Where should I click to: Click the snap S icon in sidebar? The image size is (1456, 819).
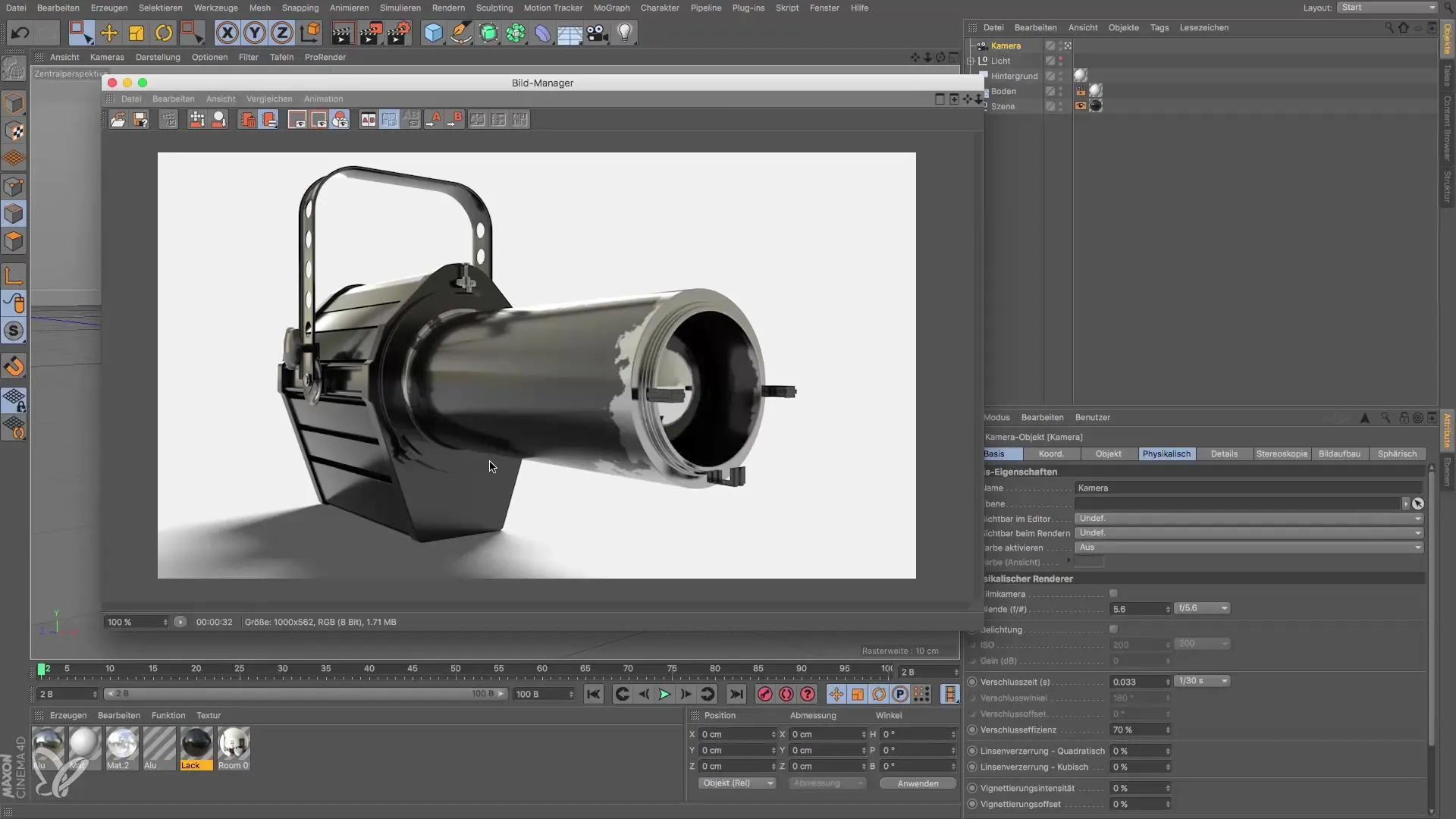point(14,331)
